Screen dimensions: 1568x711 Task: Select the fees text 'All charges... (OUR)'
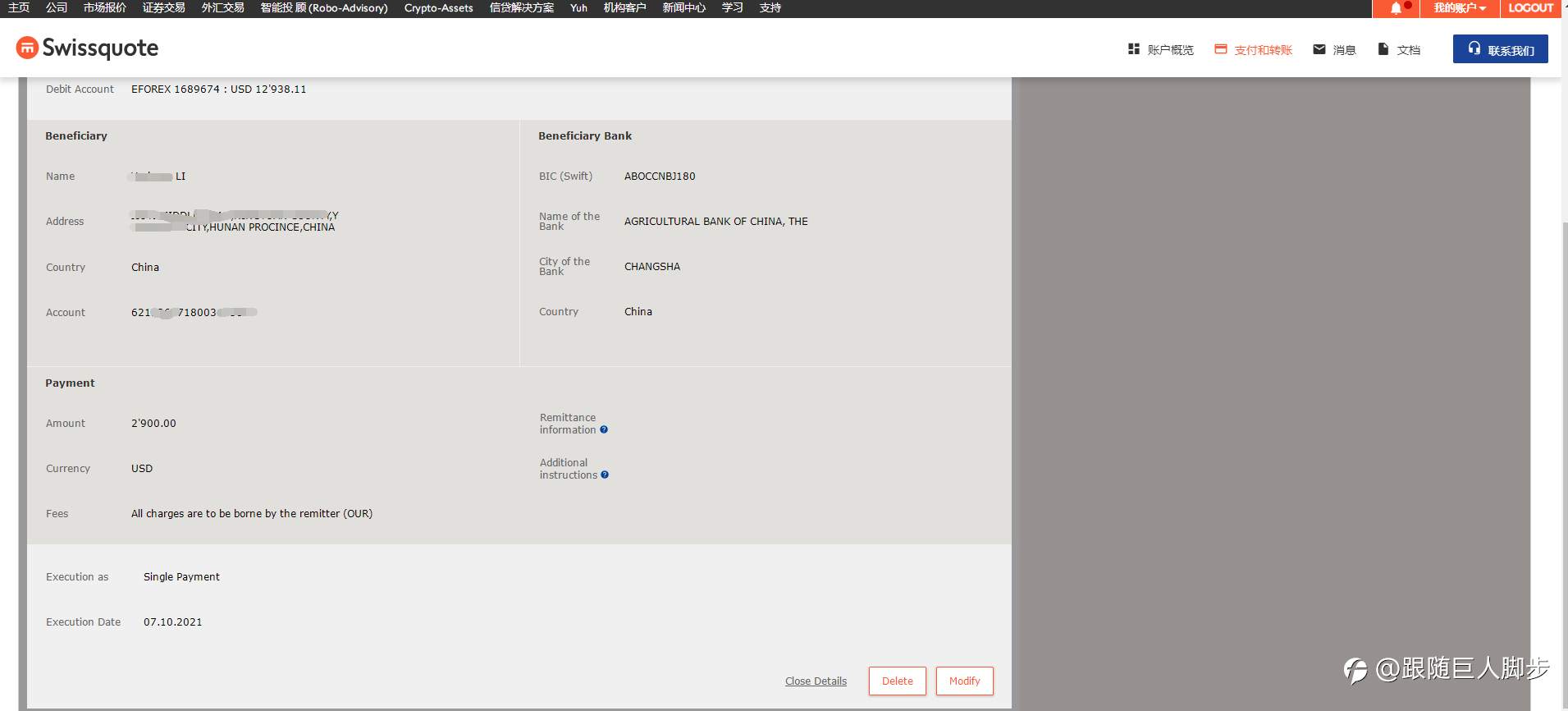[x=252, y=513]
